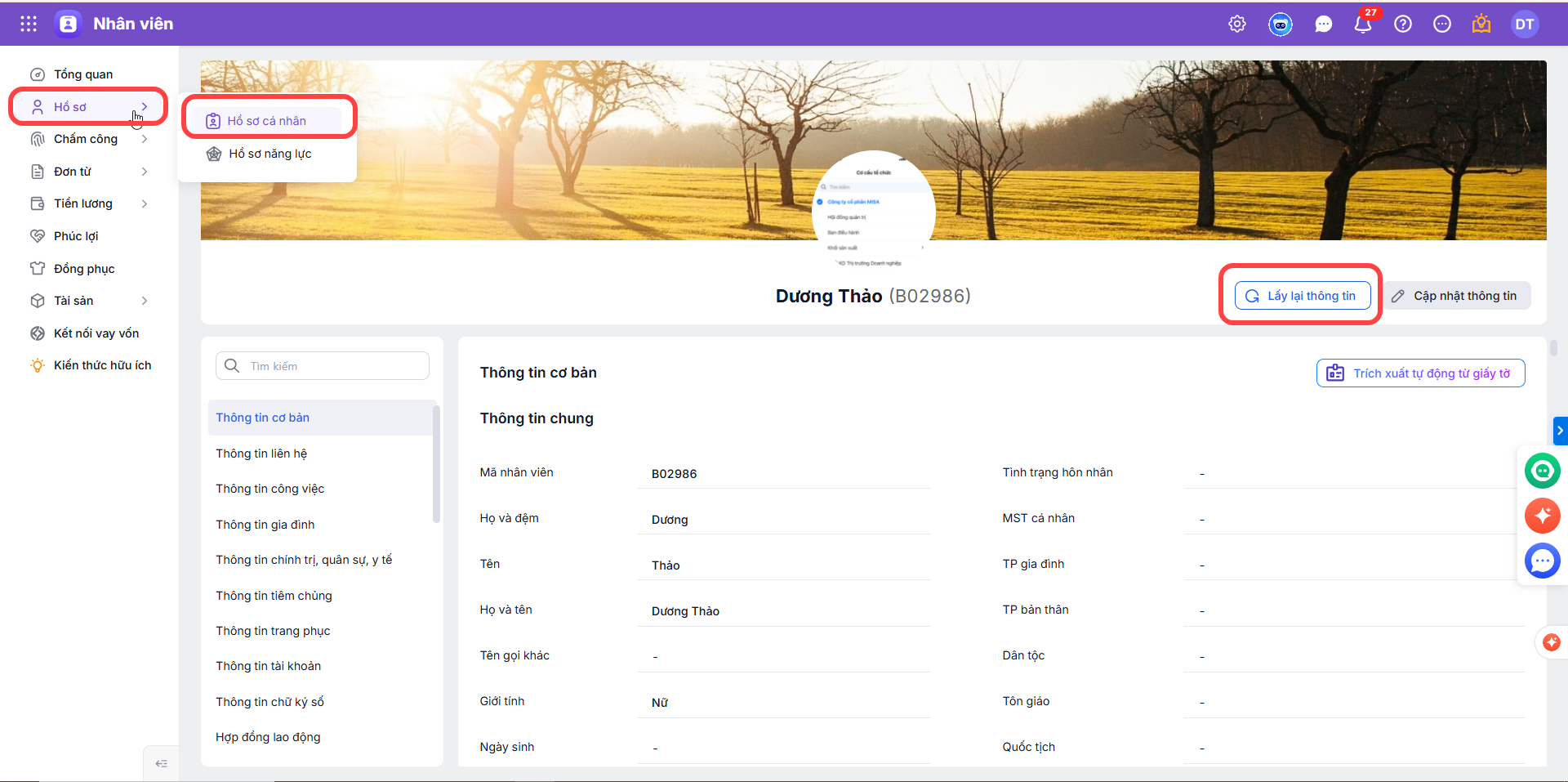Expand the Hồ sơ submenu chevron
Screen dimensions: 1568x782
145,106
